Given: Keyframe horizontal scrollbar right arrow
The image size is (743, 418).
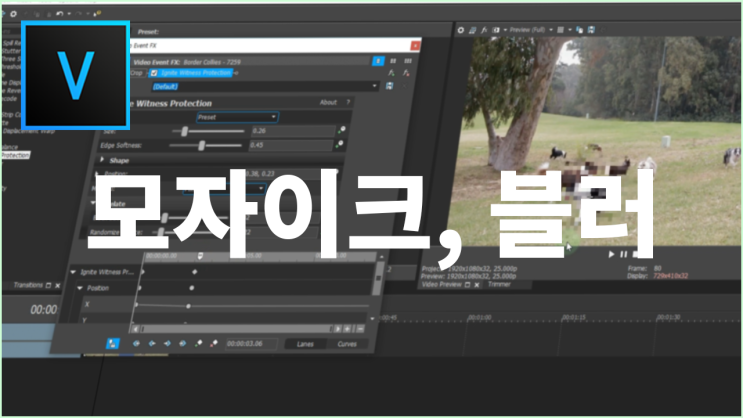Looking at the screenshot, I should tap(337, 329).
